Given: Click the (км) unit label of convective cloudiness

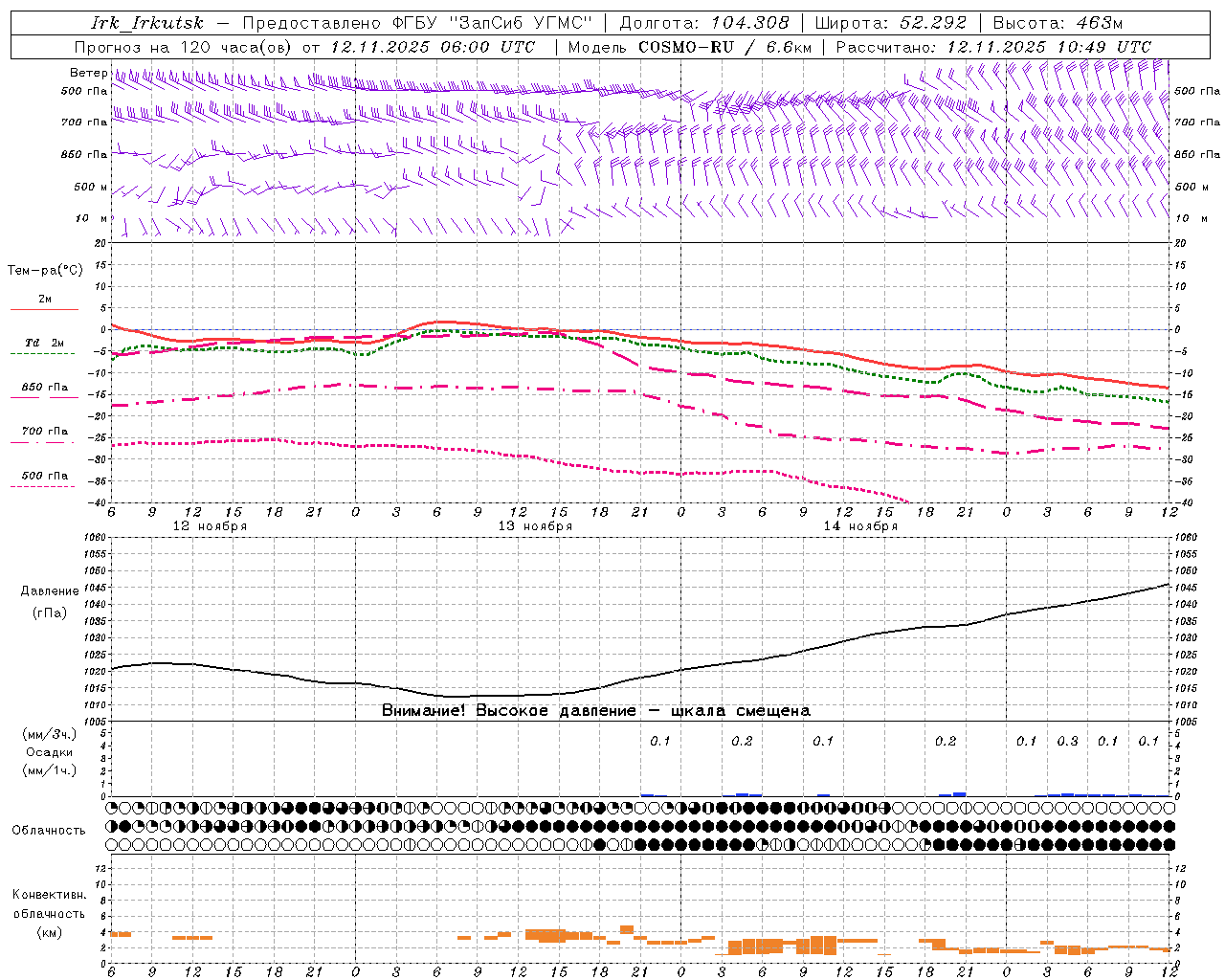Looking at the screenshot, I should pos(49,932).
